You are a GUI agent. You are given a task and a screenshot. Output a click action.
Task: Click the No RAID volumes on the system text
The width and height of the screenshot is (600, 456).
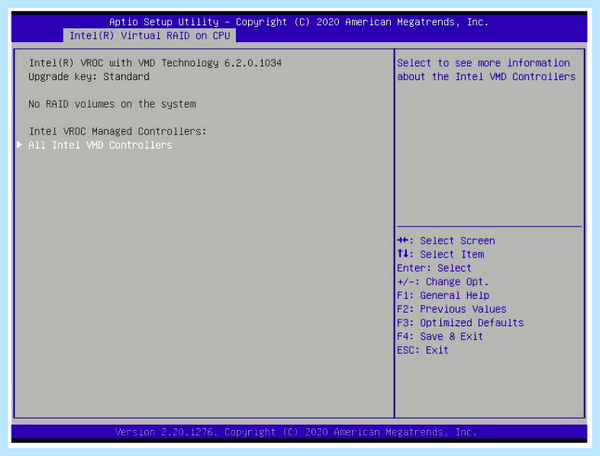(x=112, y=104)
